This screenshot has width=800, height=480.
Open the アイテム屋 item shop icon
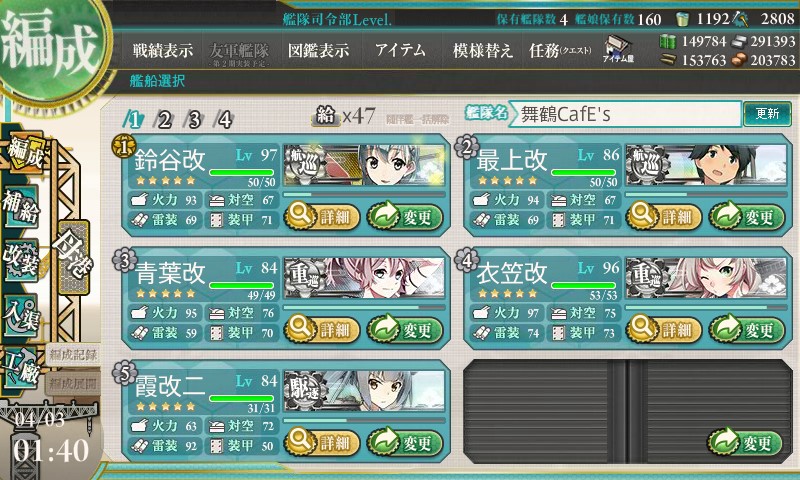coord(618,49)
